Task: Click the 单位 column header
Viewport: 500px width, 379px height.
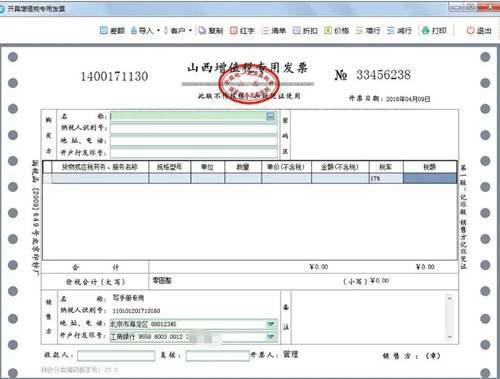Action: pos(208,167)
